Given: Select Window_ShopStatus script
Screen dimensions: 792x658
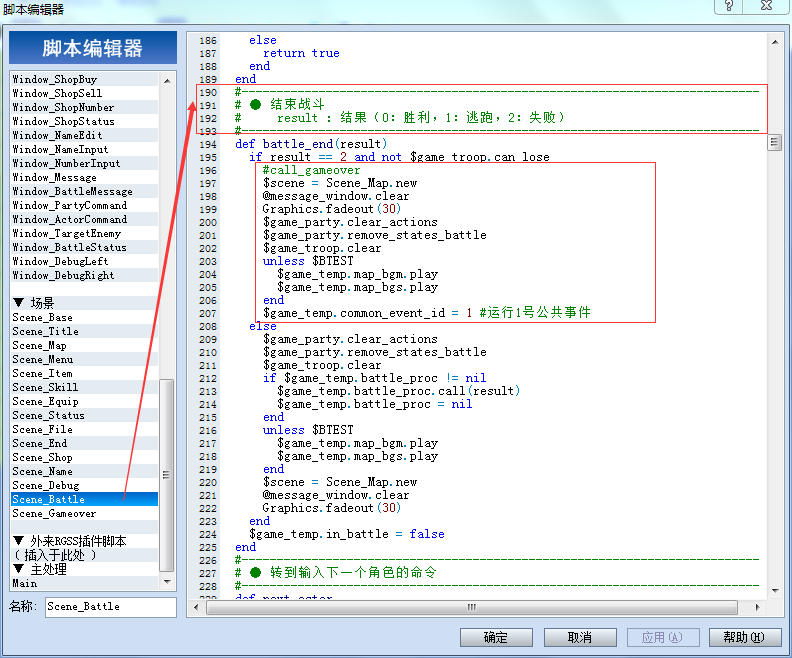Looking at the screenshot, I should (x=85, y=122).
